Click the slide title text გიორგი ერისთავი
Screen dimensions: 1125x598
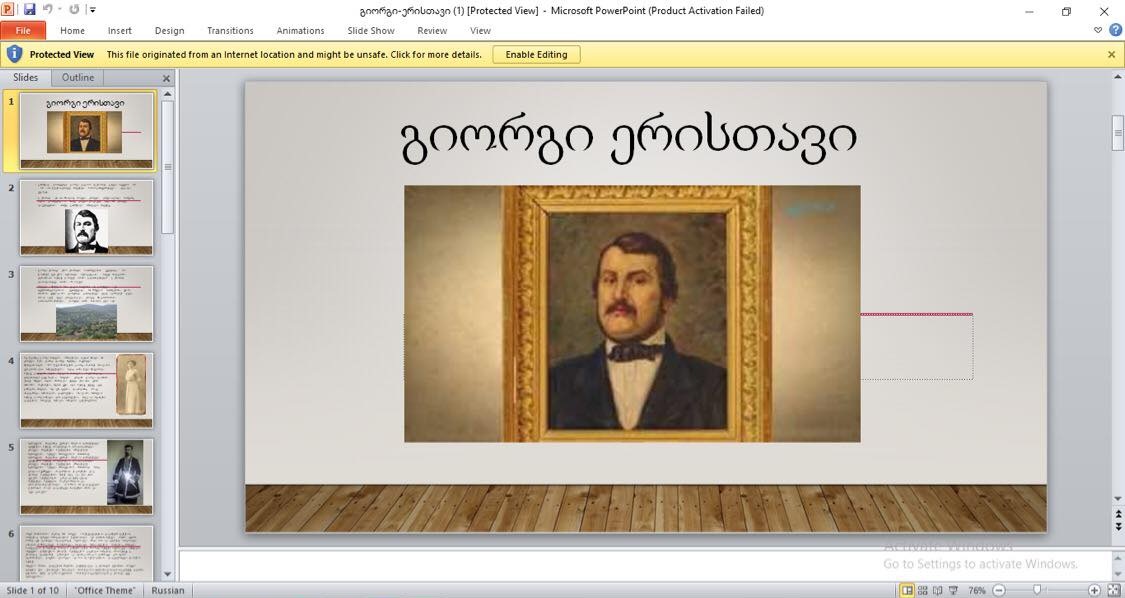coord(629,139)
